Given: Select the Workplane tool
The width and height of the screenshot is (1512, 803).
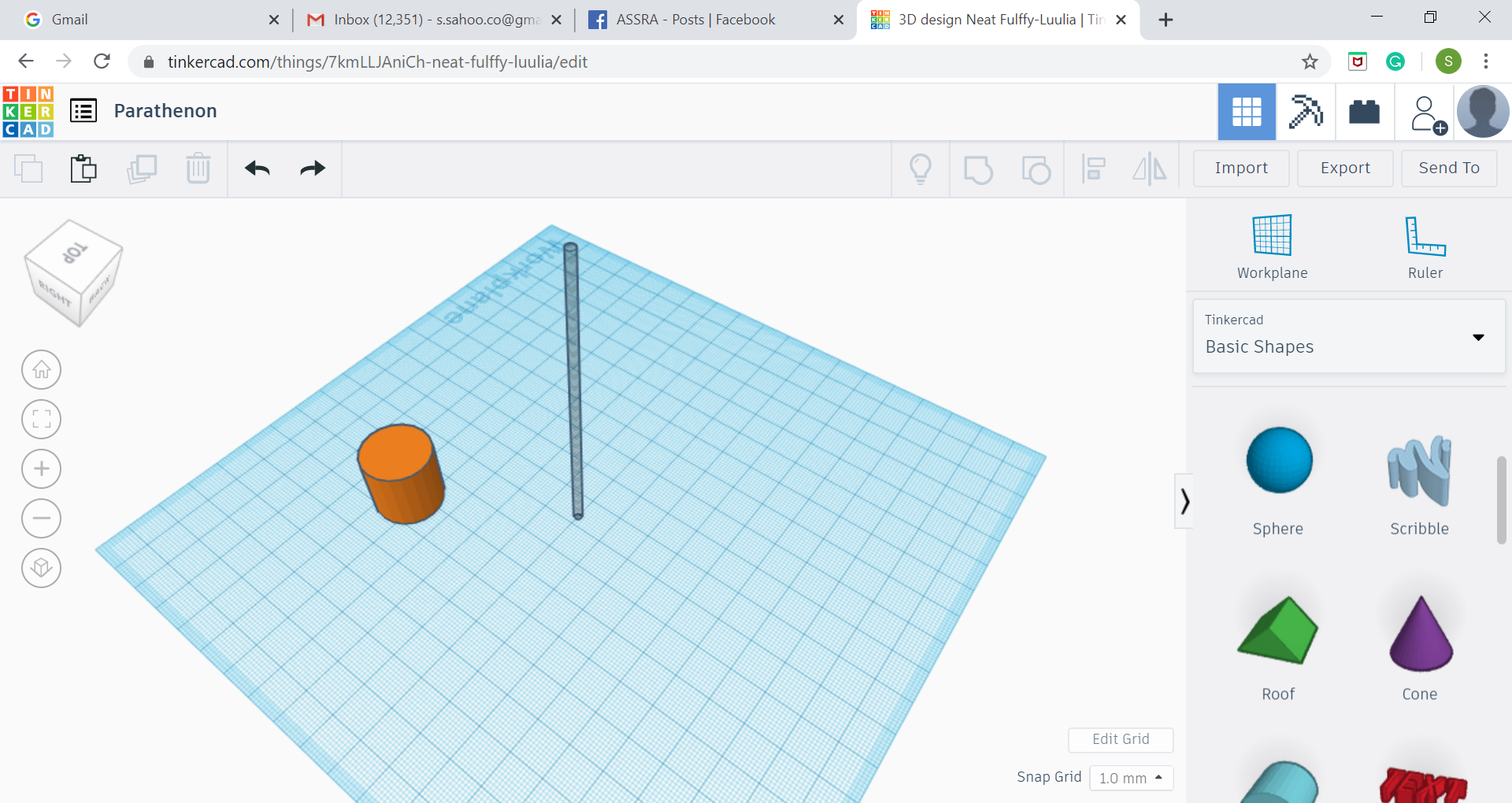Looking at the screenshot, I should point(1272,247).
